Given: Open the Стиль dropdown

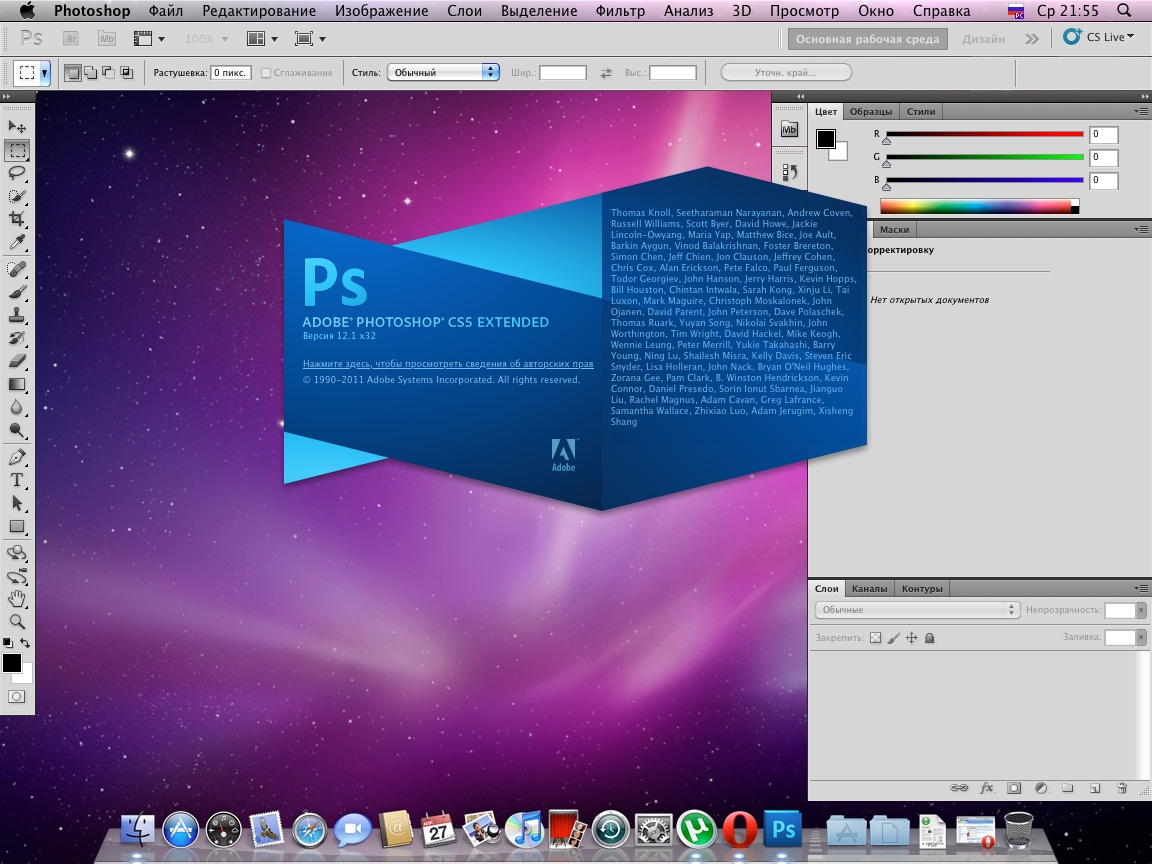Looking at the screenshot, I should click(x=445, y=72).
